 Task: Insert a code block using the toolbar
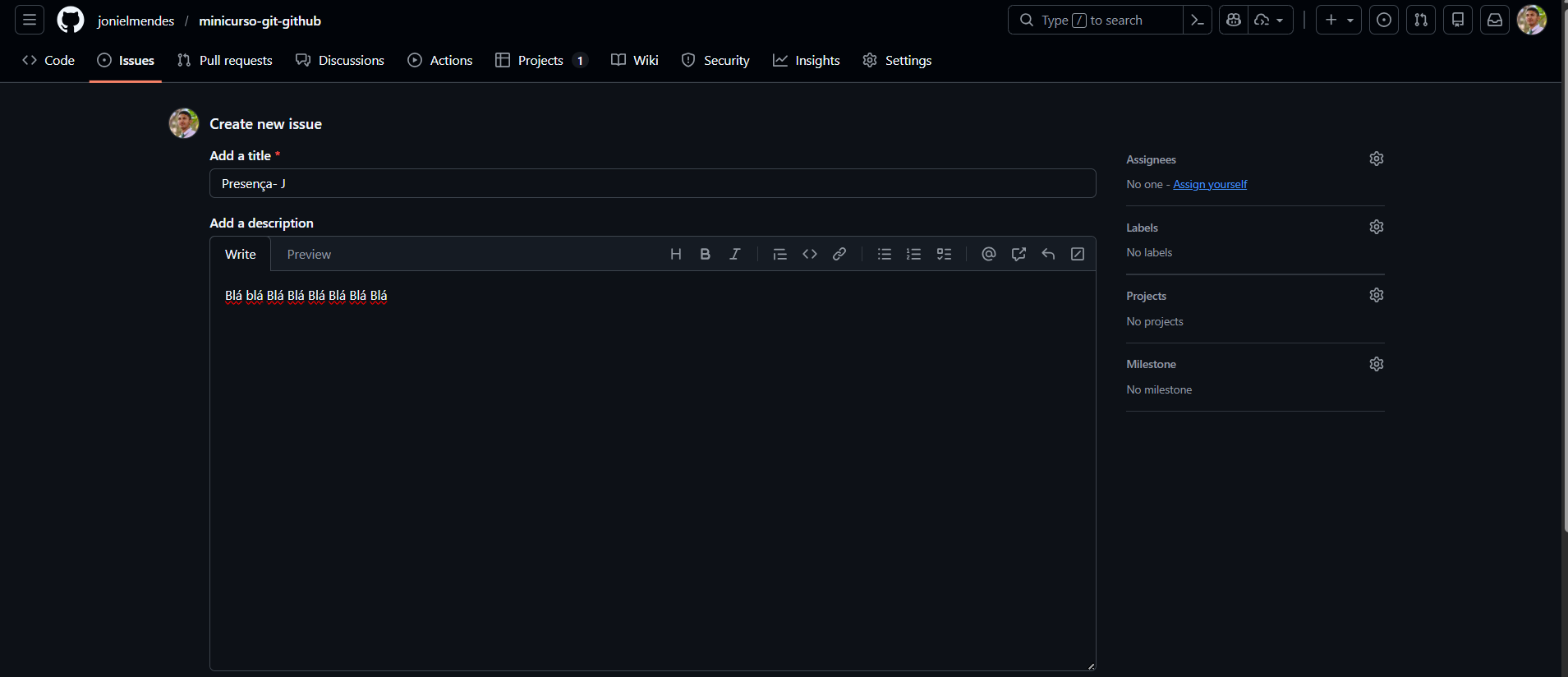coord(809,255)
